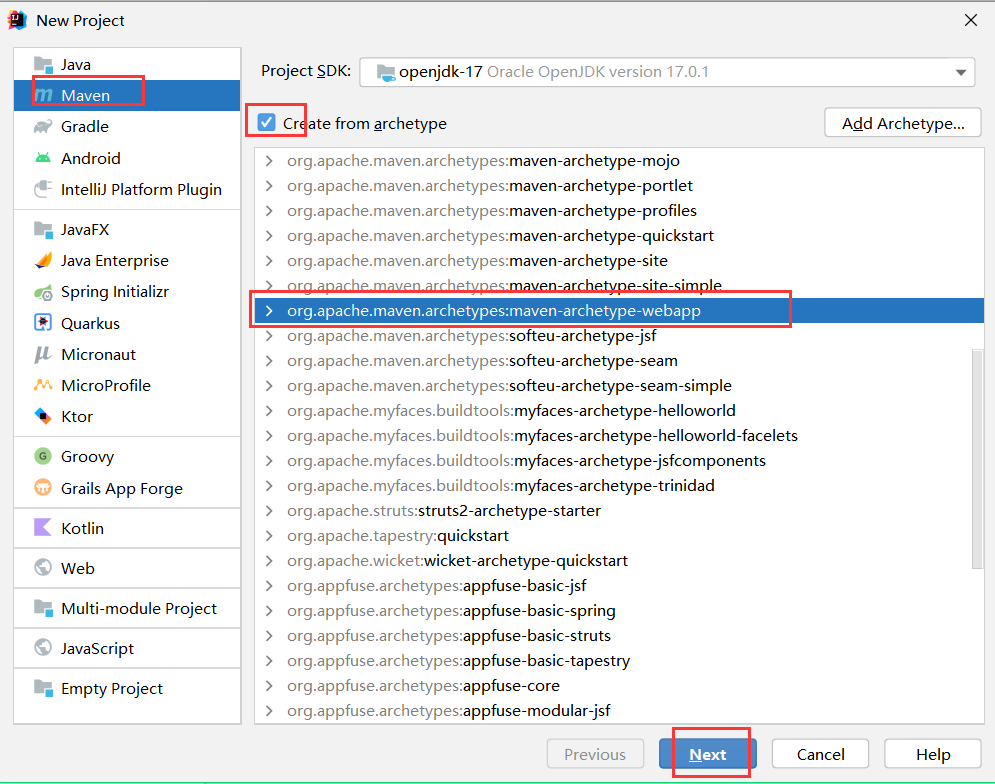The image size is (995, 784).
Task: Expand the maven-archetype-mojo node
Action: coord(269,161)
